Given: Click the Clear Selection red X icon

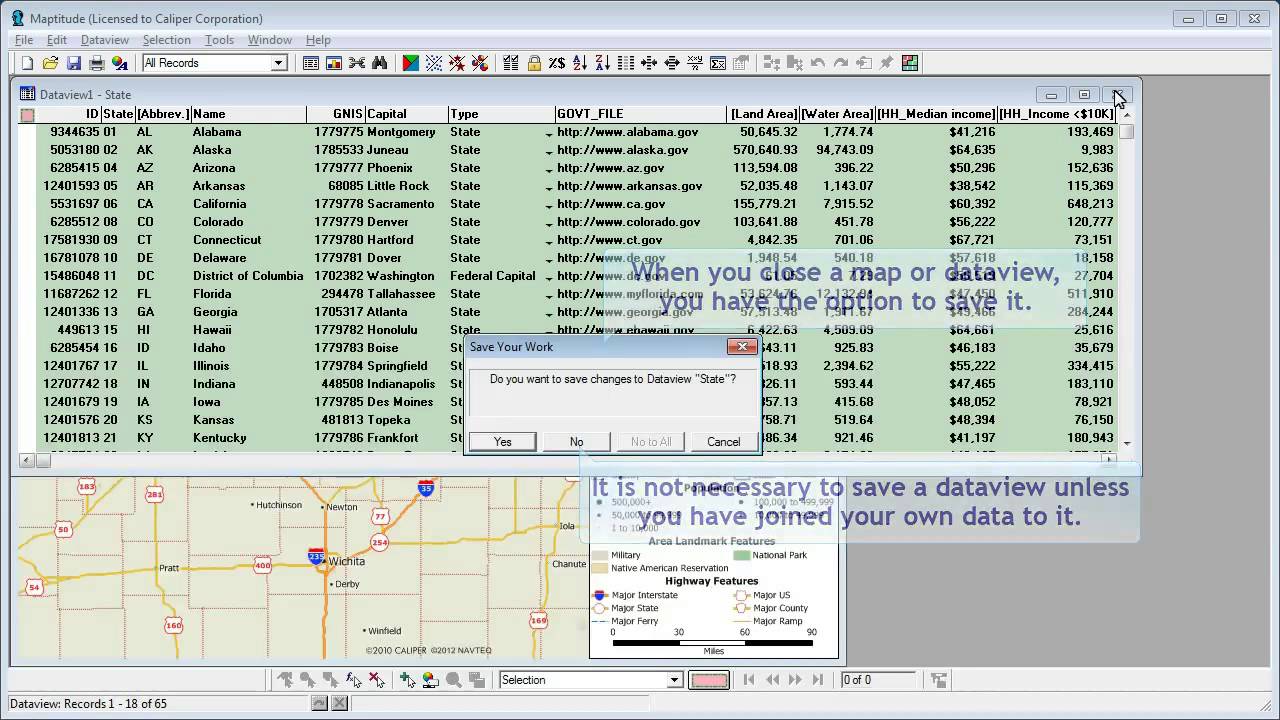Looking at the screenshot, I should pos(377,680).
